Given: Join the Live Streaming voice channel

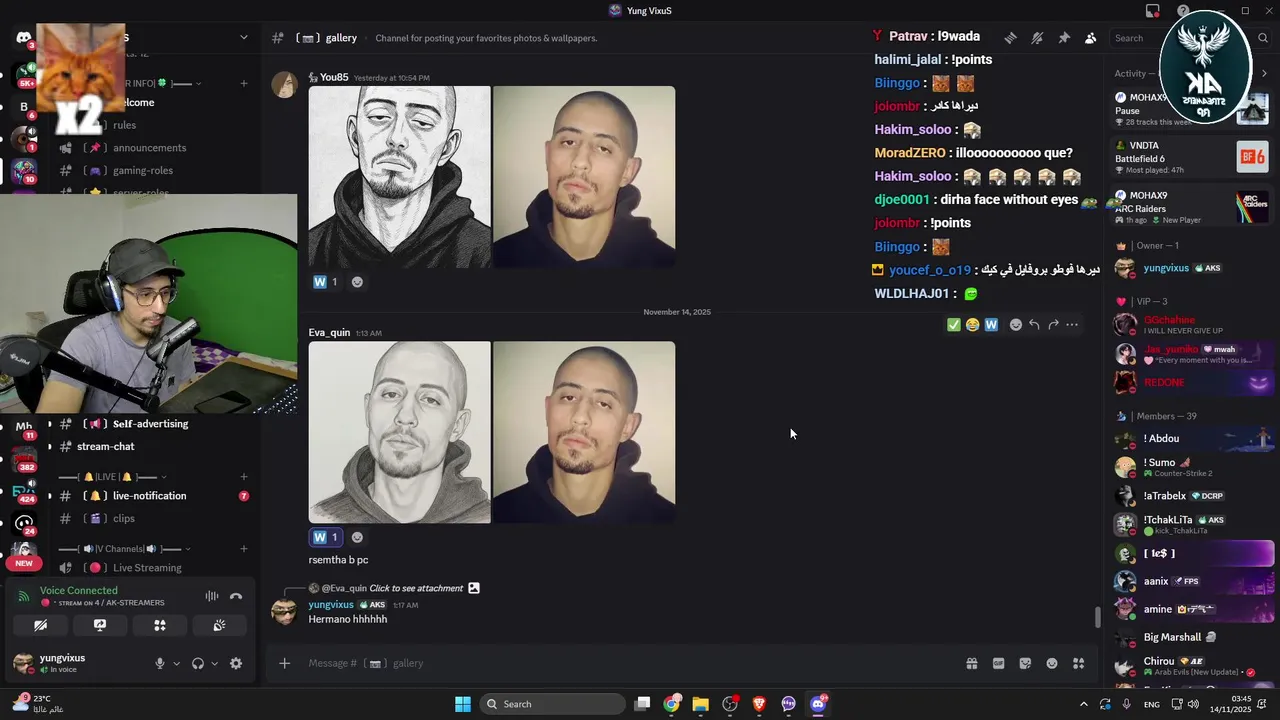Looking at the screenshot, I should 150,568.
